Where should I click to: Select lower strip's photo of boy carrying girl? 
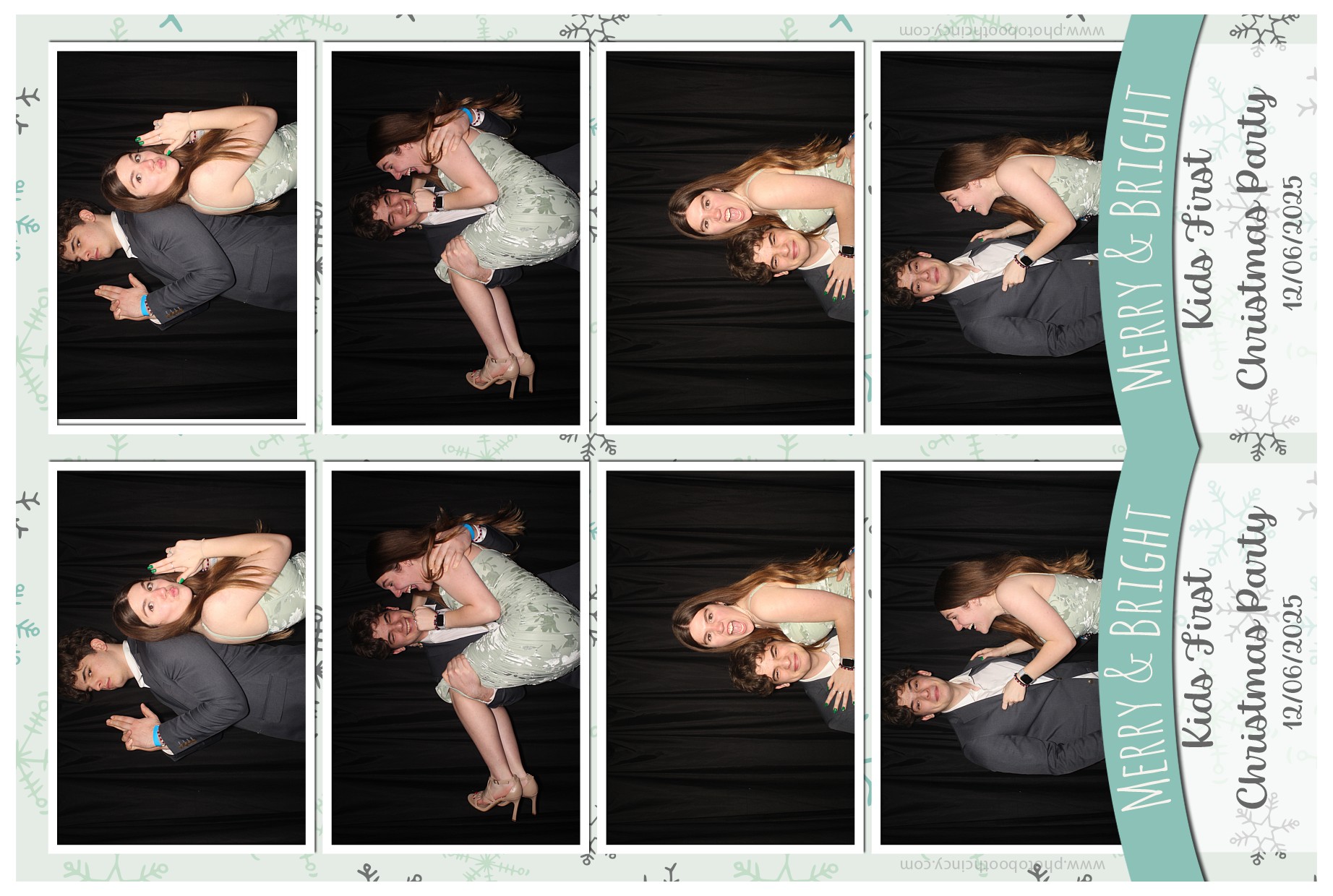pyautogui.click(x=455, y=658)
